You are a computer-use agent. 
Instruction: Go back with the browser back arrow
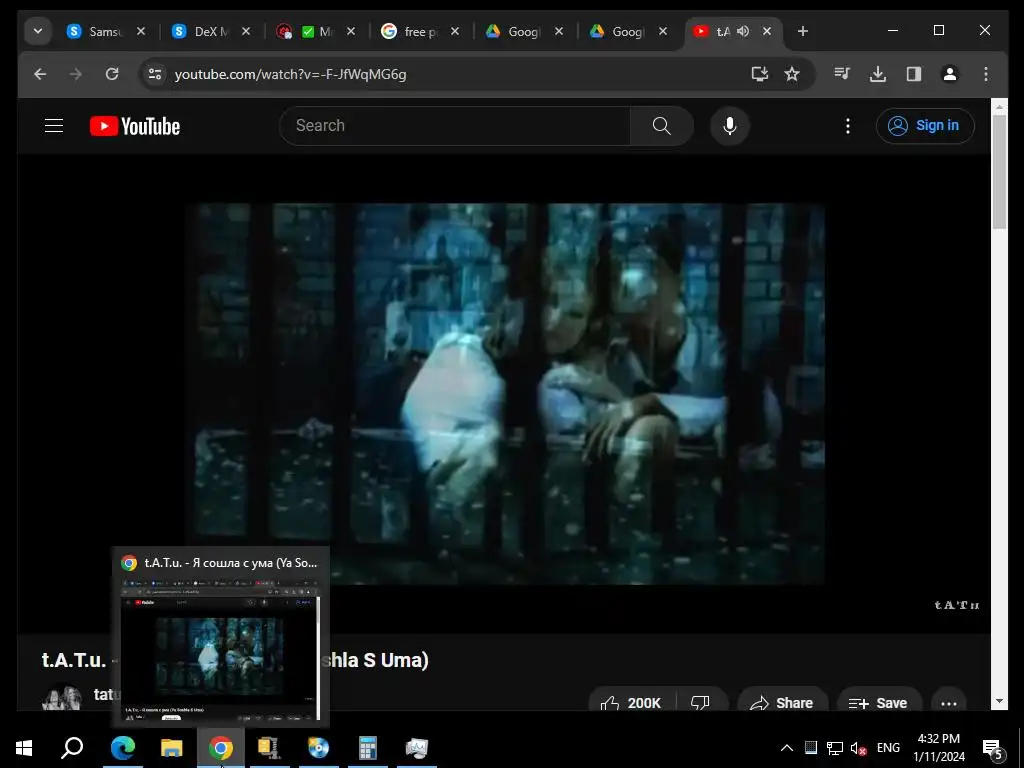(x=40, y=74)
